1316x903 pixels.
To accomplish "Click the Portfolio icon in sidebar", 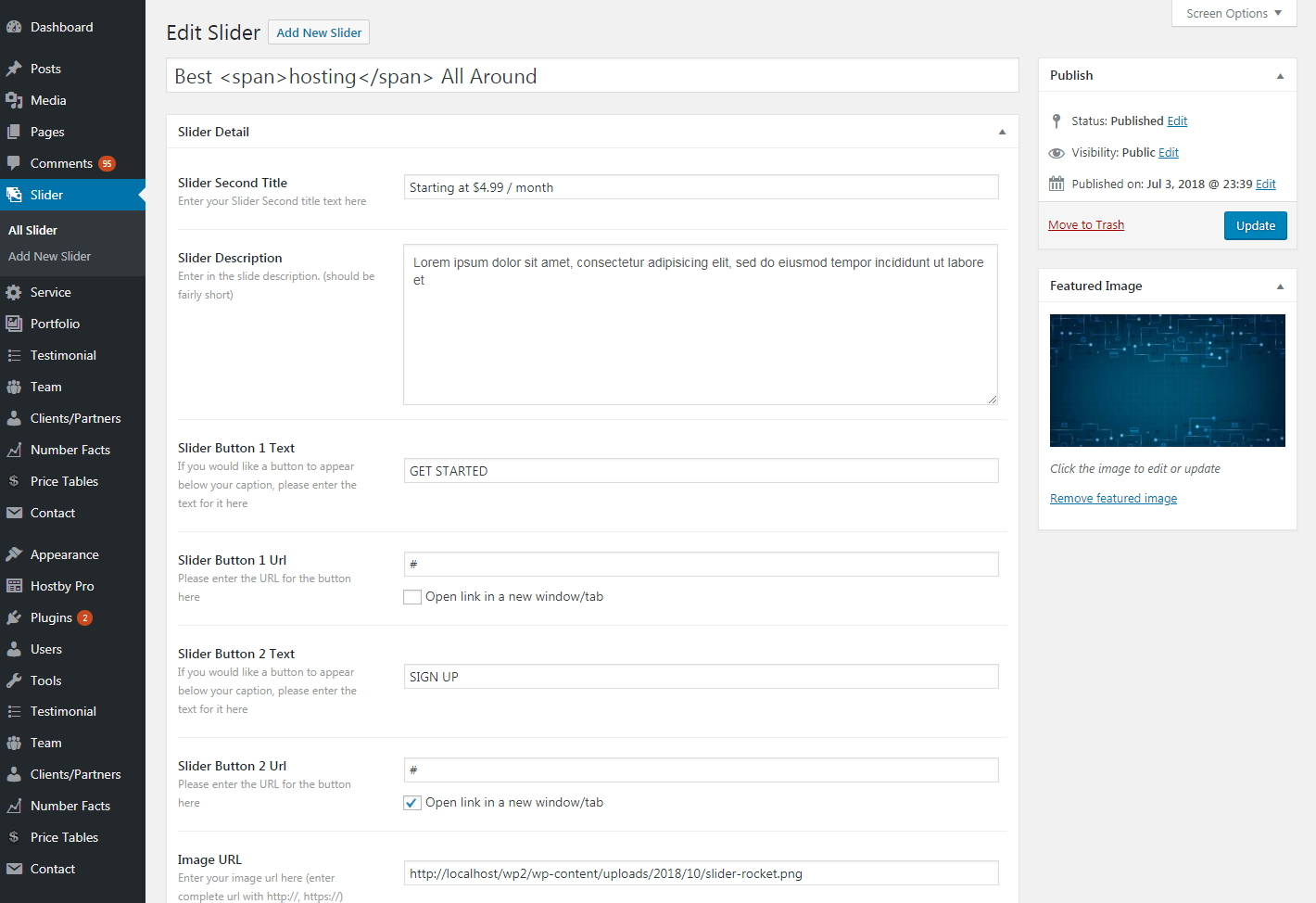I will [x=14, y=324].
